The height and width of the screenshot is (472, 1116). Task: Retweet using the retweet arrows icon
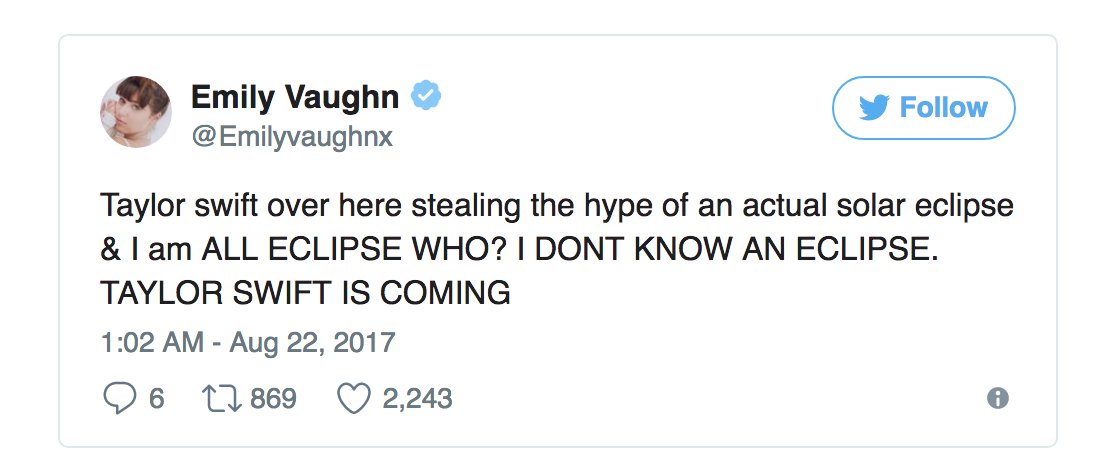pyautogui.click(x=221, y=399)
